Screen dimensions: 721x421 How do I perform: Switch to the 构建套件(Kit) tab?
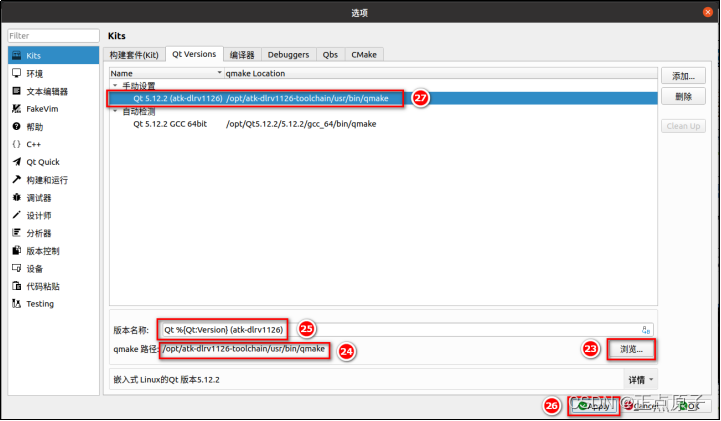pyautogui.click(x=134, y=55)
